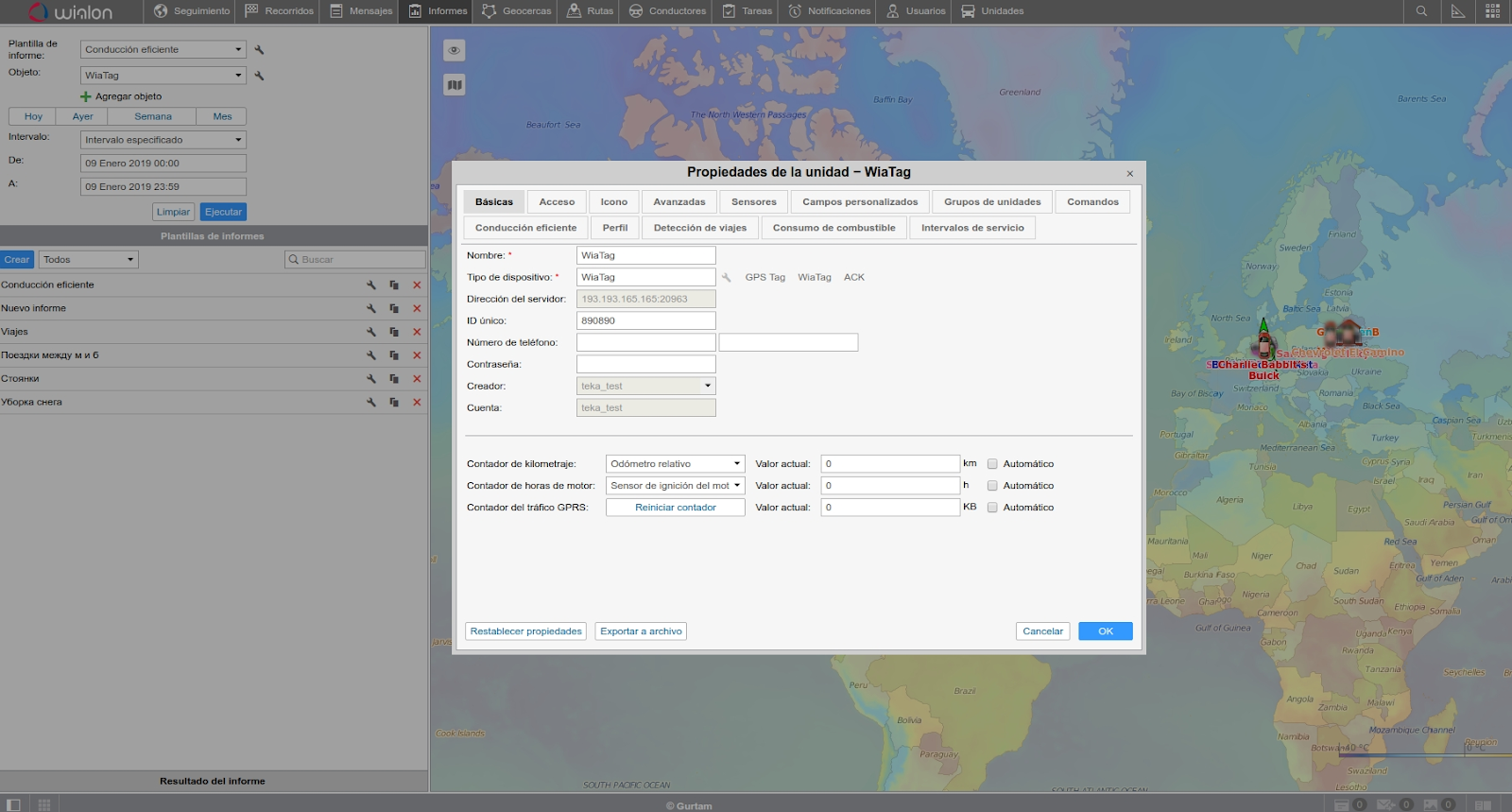
Task: Click the wrench beside the Objeto dropdown
Action: pyautogui.click(x=259, y=76)
